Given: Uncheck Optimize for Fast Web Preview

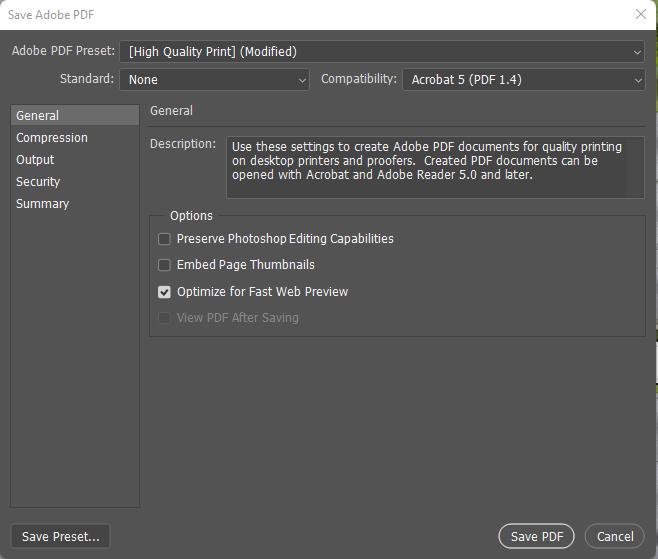Looking at the screenshot, I should [x=164, y=292].
